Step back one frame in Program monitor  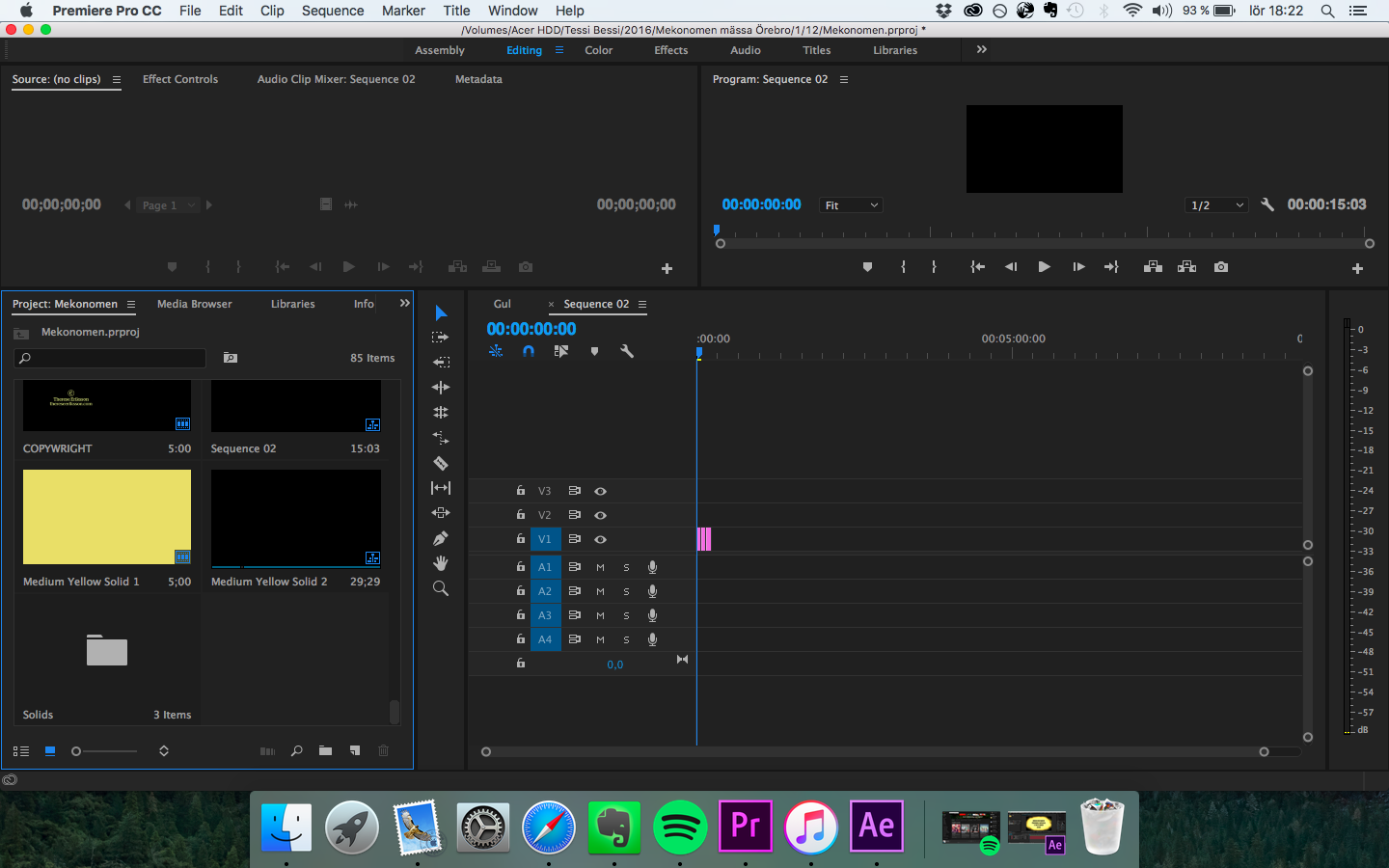[1011, 267]
